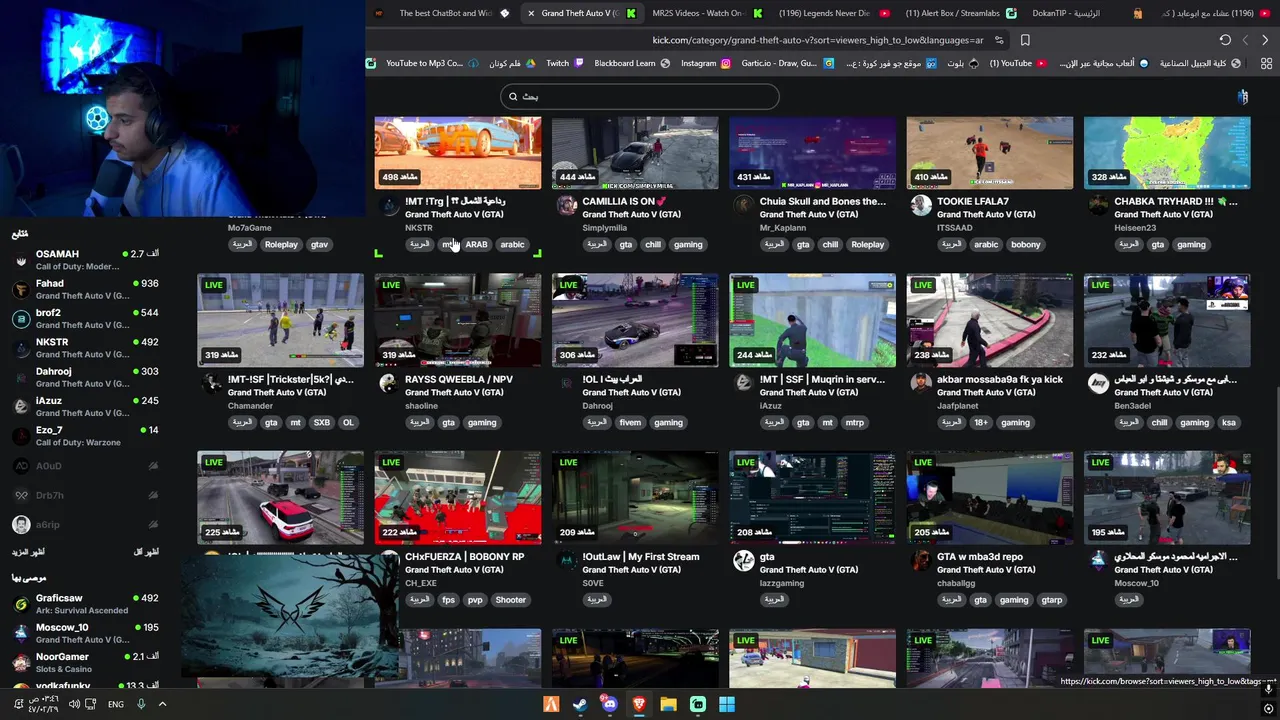
Task: Open the Instagram bookmark
Action: 706,63
